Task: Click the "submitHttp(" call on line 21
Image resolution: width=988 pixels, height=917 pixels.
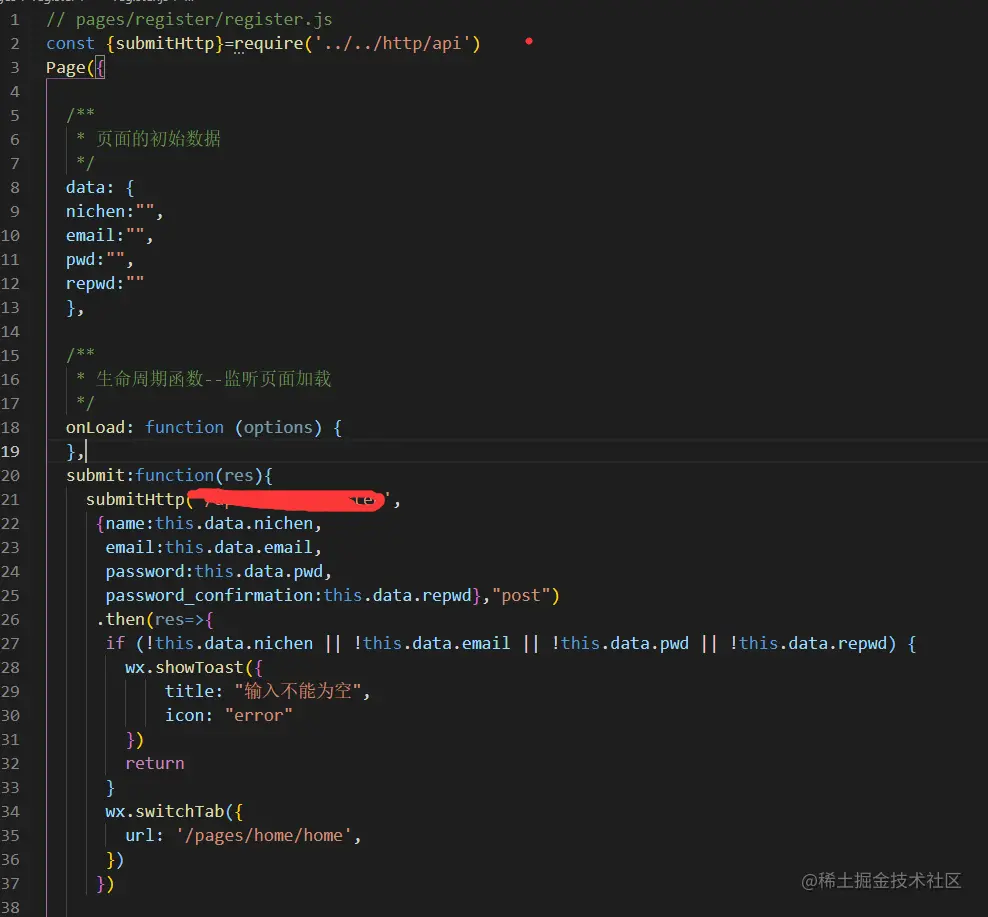Action: click(x=139, y=500)
